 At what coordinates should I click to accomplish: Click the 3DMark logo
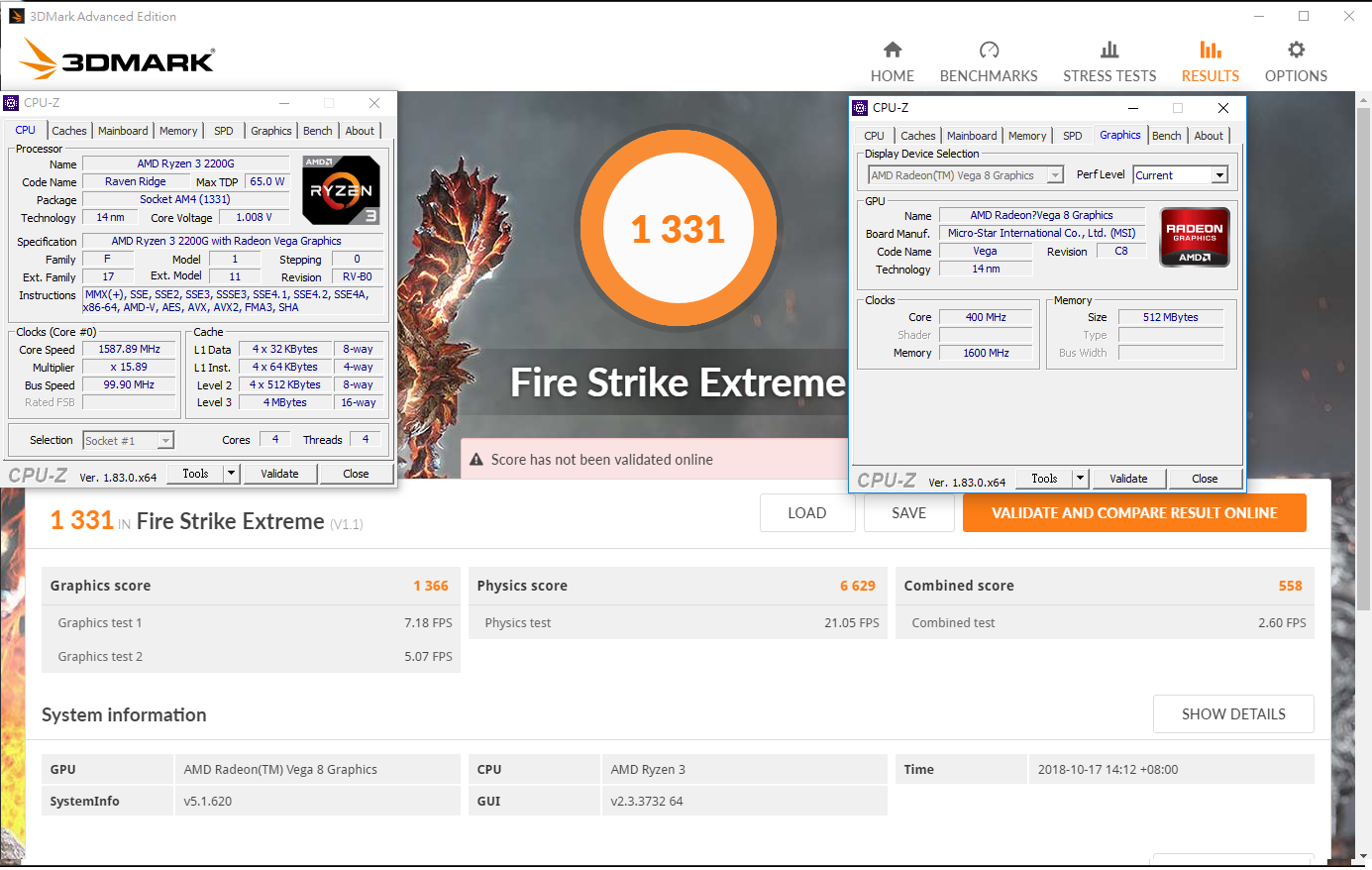(117, 59)
